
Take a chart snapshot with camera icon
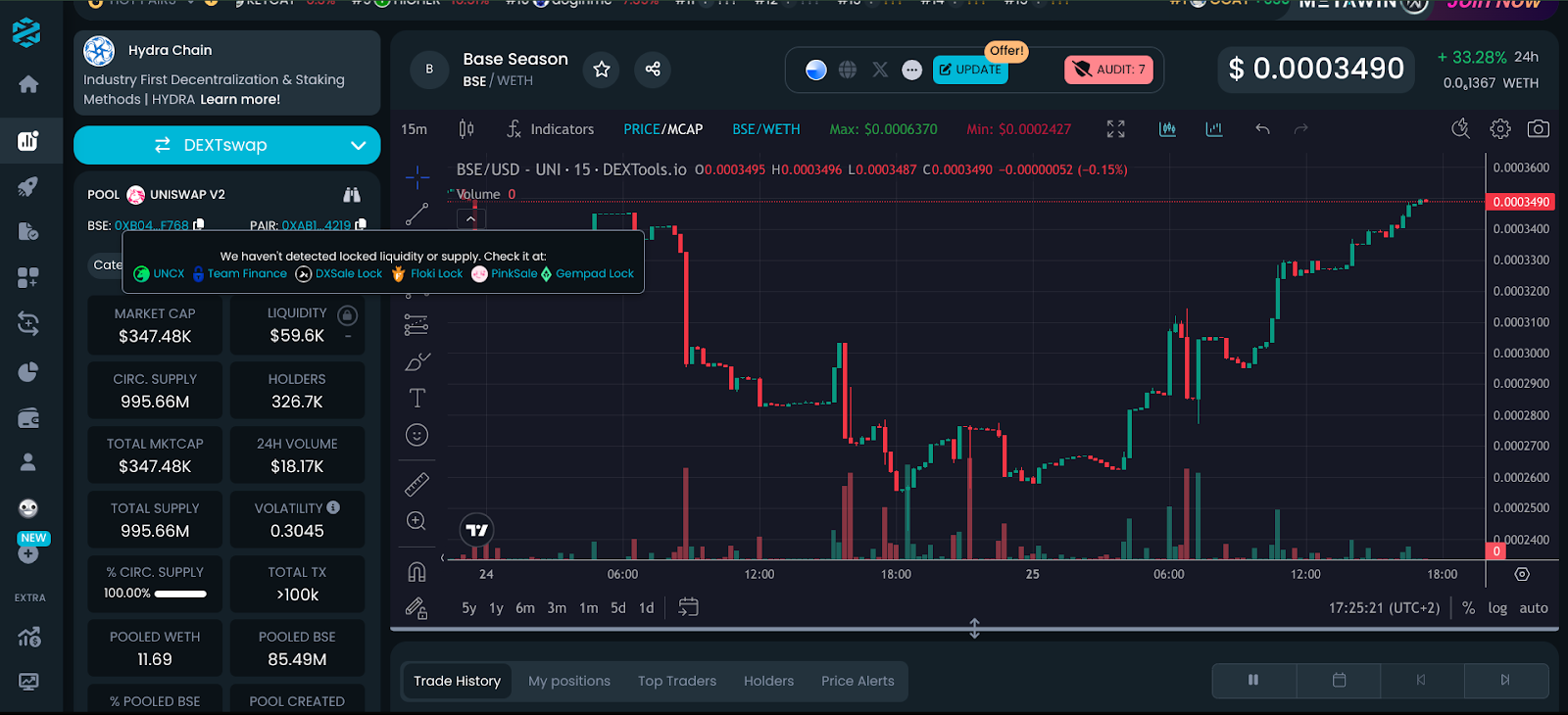[1539, 128]
